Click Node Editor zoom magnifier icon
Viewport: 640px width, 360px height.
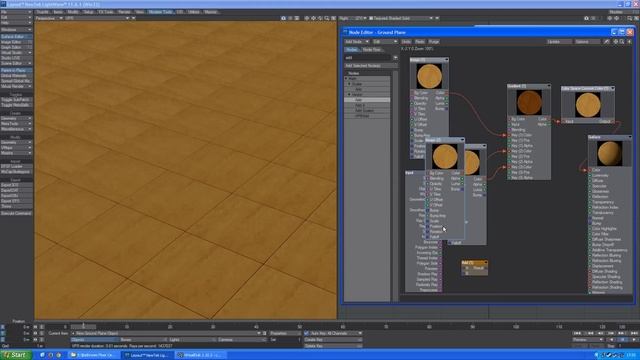(x=622, y=42)
